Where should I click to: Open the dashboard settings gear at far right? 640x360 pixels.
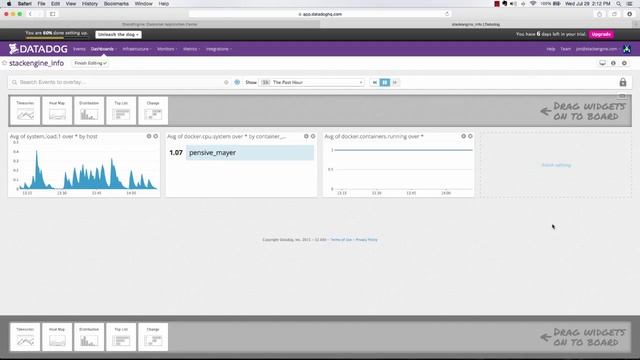coord(624,63)
